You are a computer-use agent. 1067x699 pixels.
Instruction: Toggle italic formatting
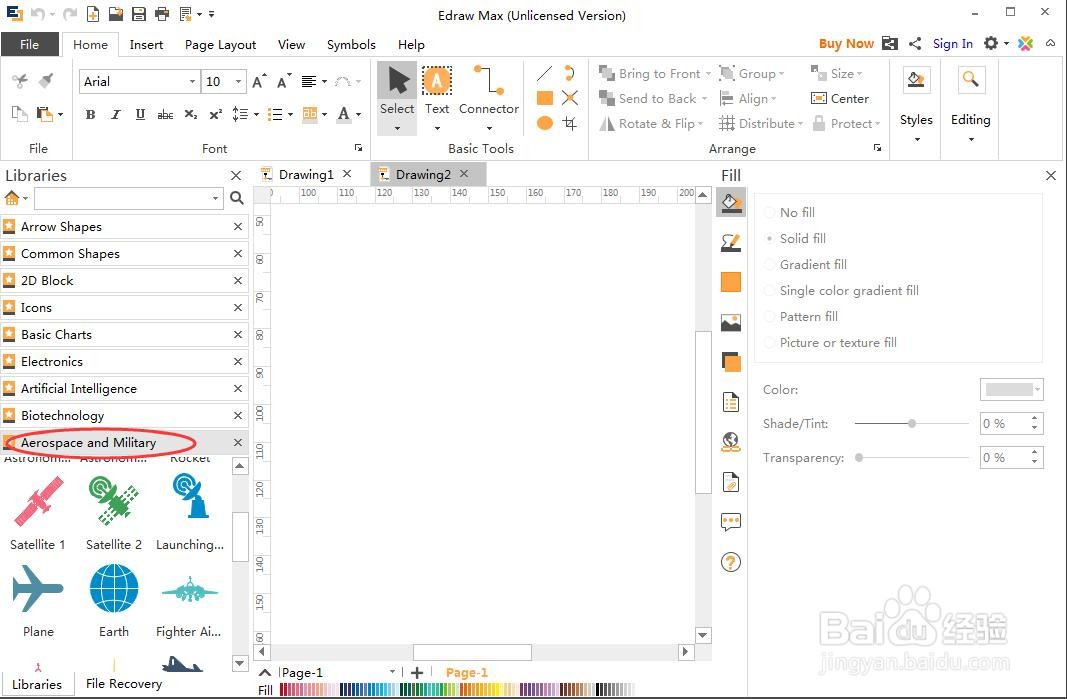116,114
